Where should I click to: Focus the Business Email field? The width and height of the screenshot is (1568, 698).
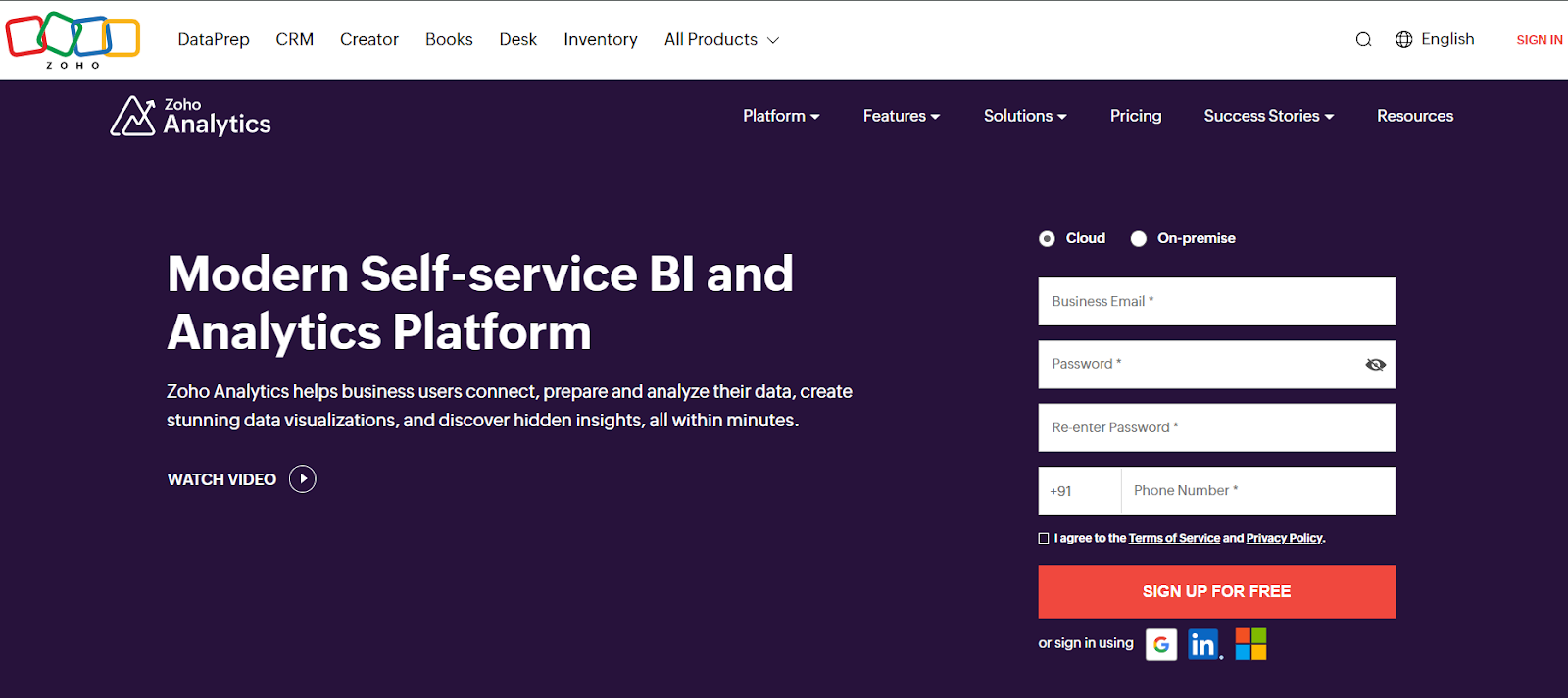(1217, 301)
